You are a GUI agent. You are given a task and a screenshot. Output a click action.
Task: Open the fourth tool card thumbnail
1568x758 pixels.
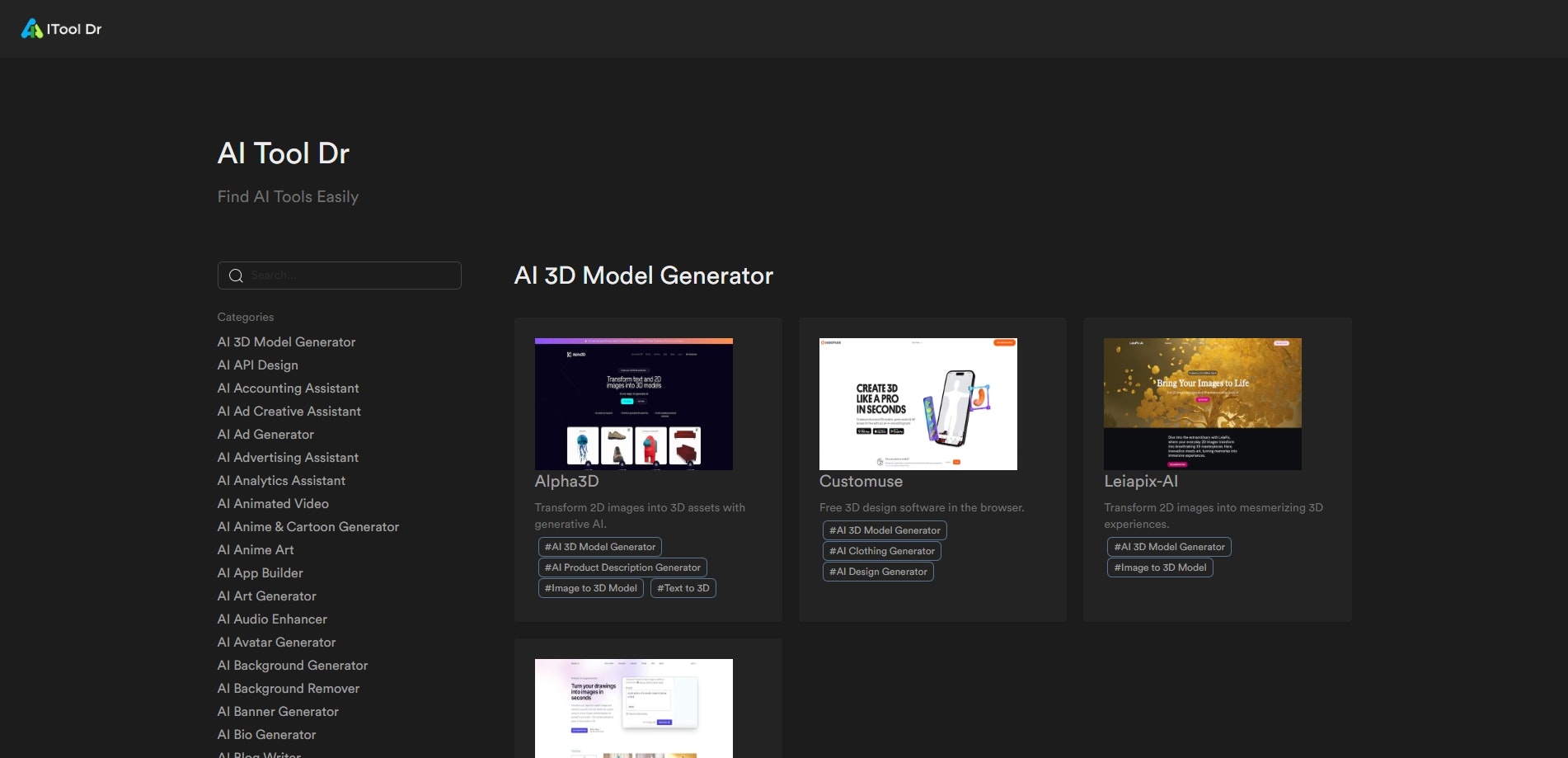(633, 708)
